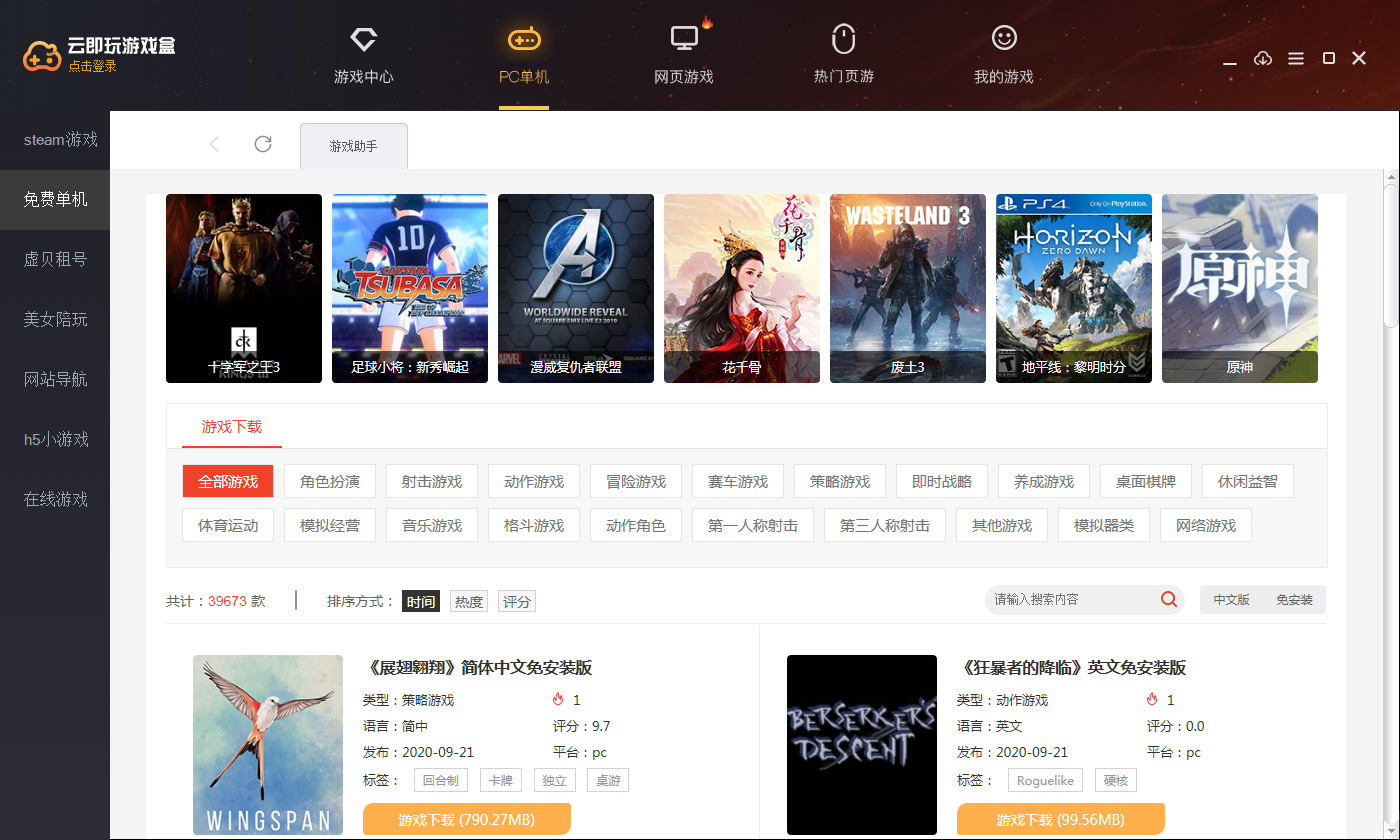1400x840 pixels.
Task: Open the 废土3 game banner
Action: point(908,288)
